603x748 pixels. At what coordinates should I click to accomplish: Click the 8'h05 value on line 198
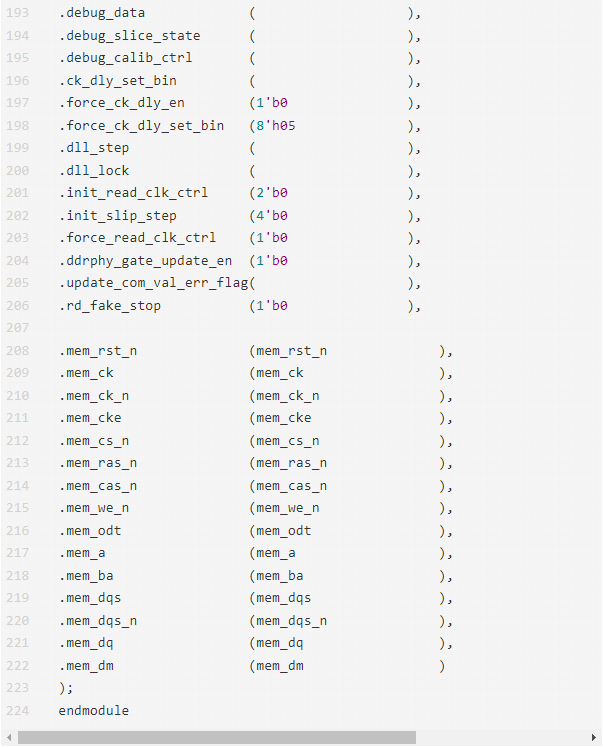274,125
